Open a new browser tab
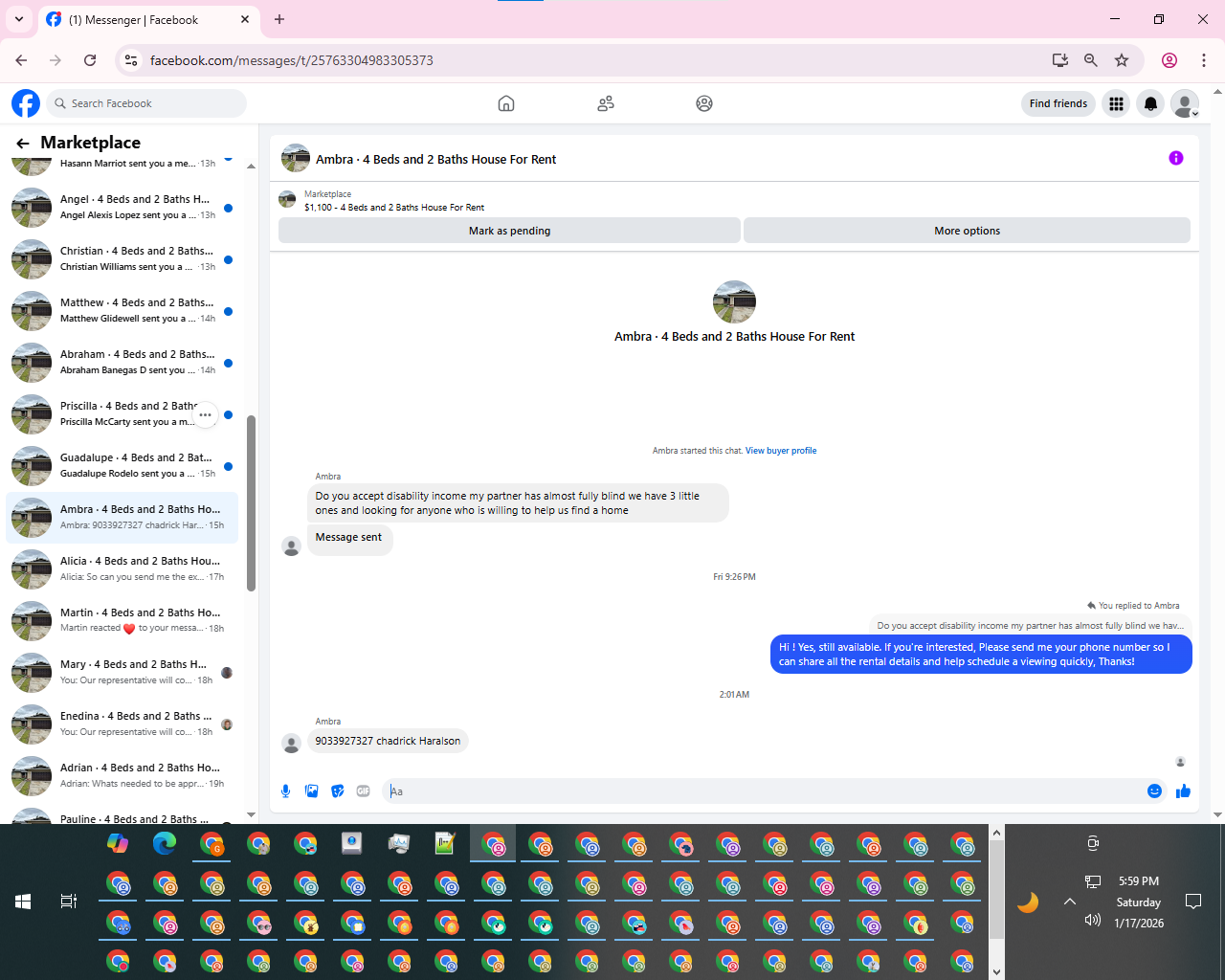1225x980 pixels. tap(279, 19)
